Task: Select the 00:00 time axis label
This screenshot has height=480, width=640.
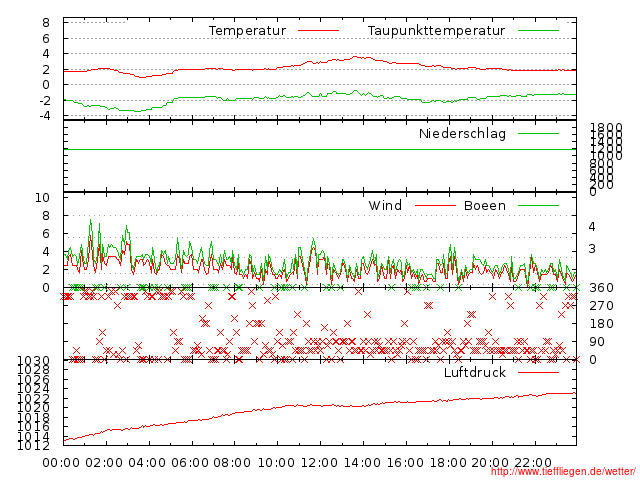Action: click(61, 463)
